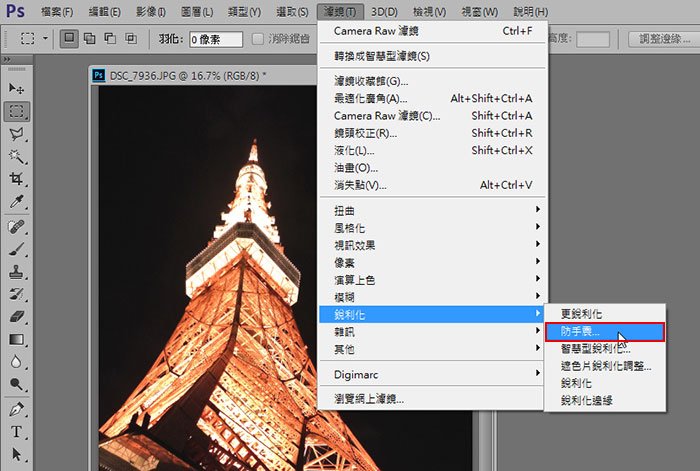Choose 防手震... in sharpen submenu
The image size is (700, 471).
tap(605, 331)
